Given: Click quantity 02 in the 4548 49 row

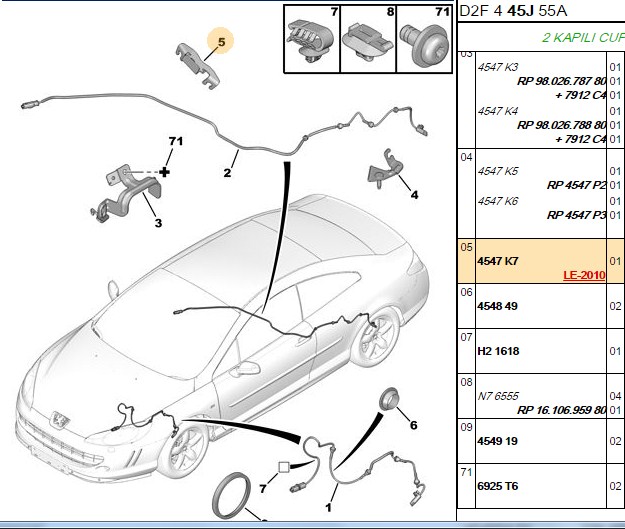Looking at the screenshot, I should click(x=615, y=306).
